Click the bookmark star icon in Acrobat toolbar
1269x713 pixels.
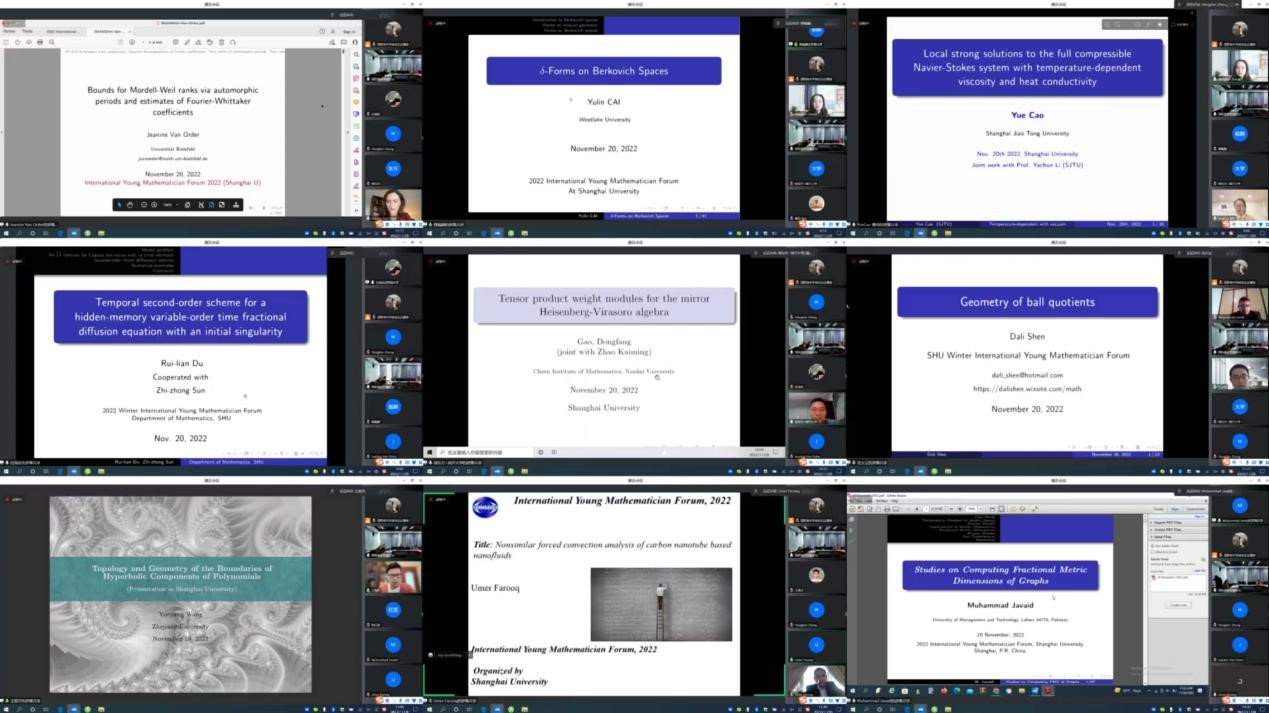(x=17, y=42)
